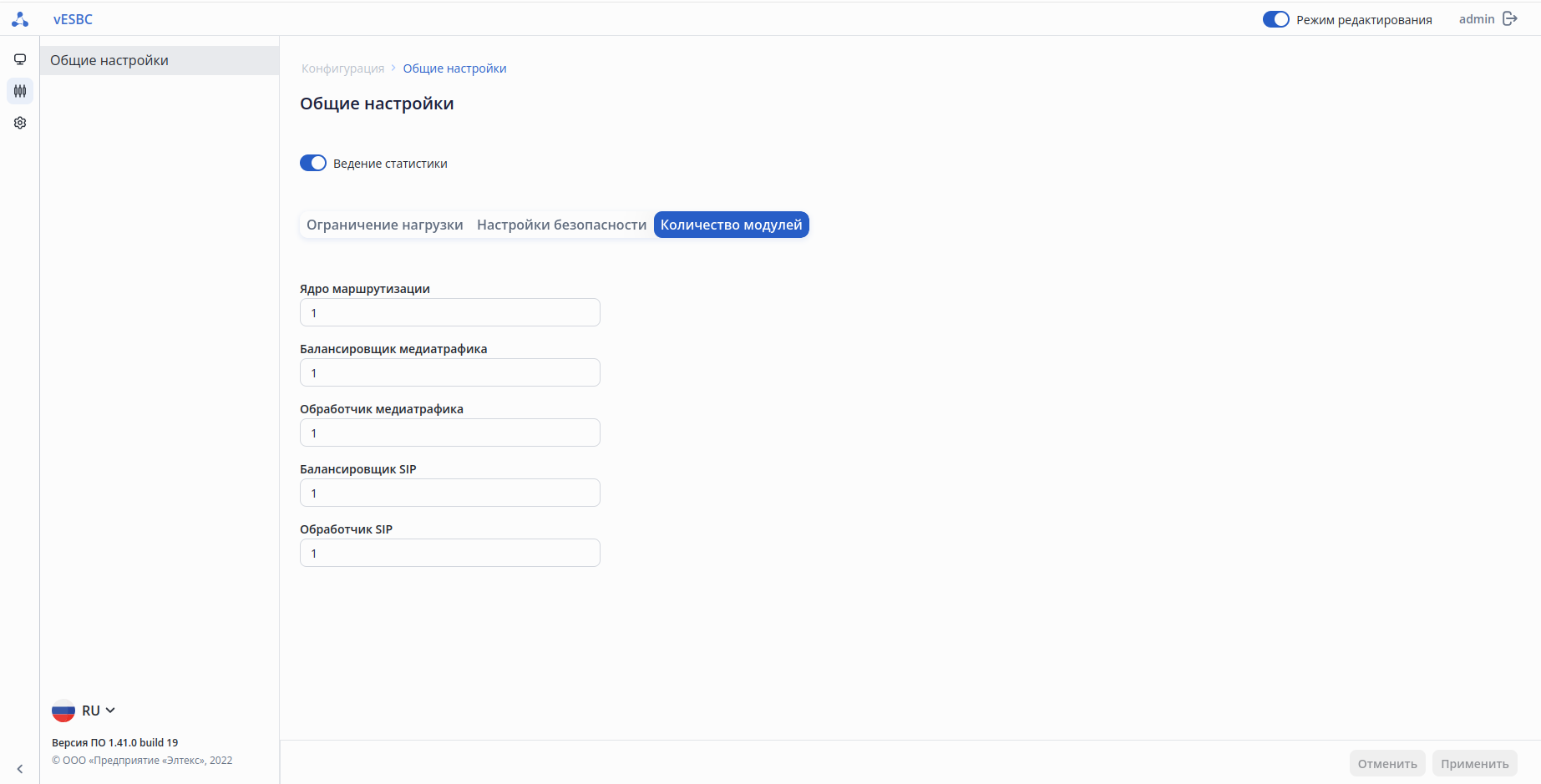Click the Общие настройки page heading
Image resolution: width=1541 pixels, height=784 pixels.
tap(377, 104)
